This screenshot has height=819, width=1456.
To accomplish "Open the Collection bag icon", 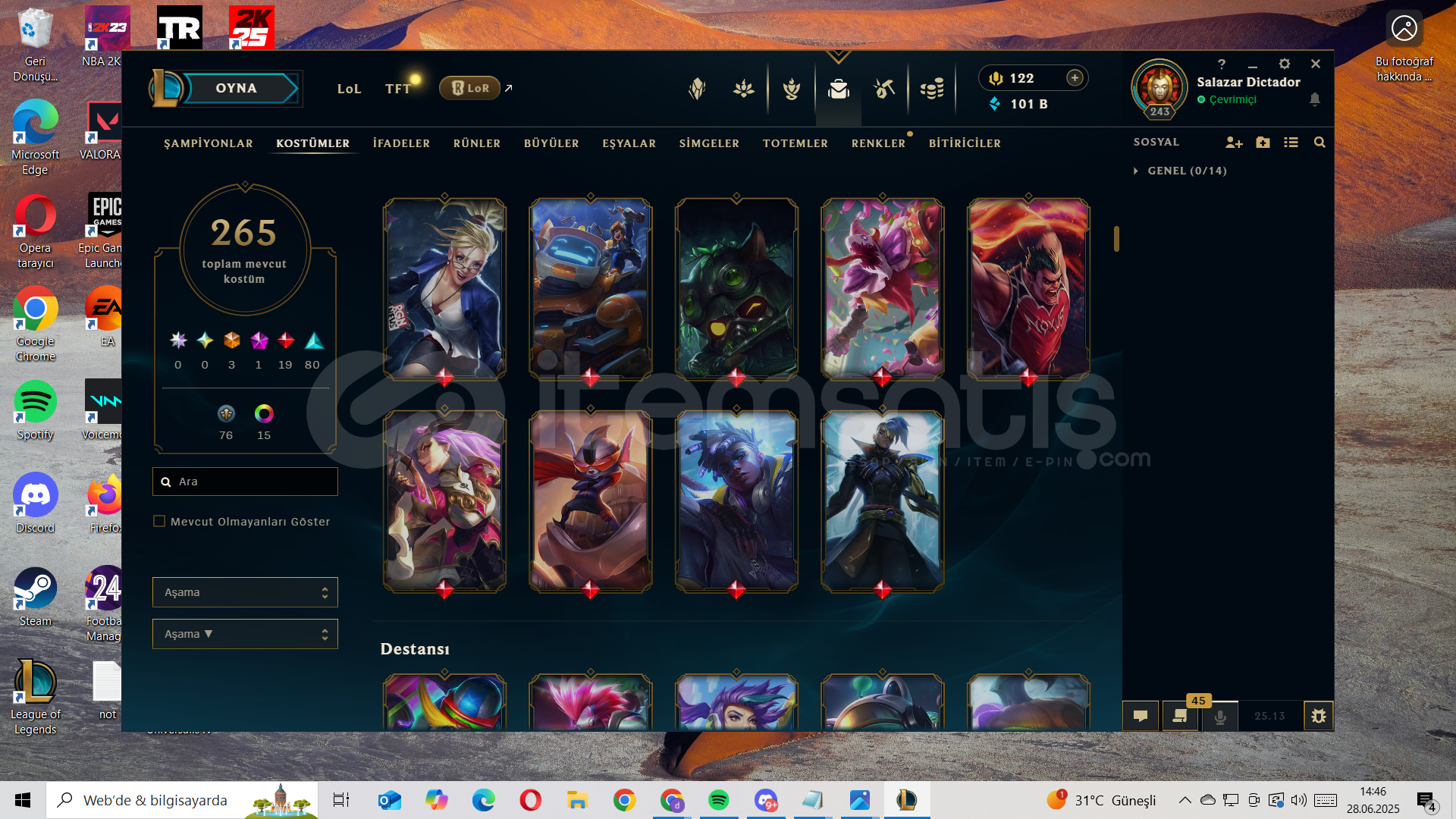I will coord(838,89).
